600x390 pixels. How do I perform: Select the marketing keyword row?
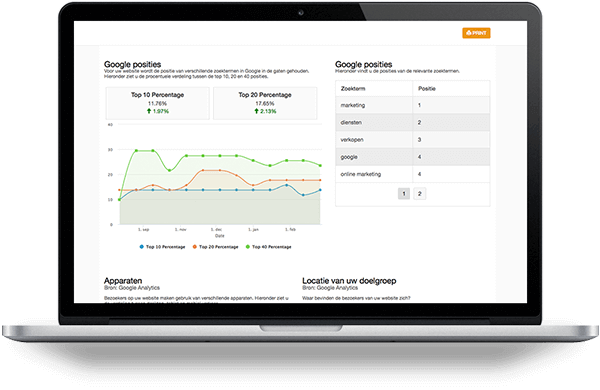point(412,105)
